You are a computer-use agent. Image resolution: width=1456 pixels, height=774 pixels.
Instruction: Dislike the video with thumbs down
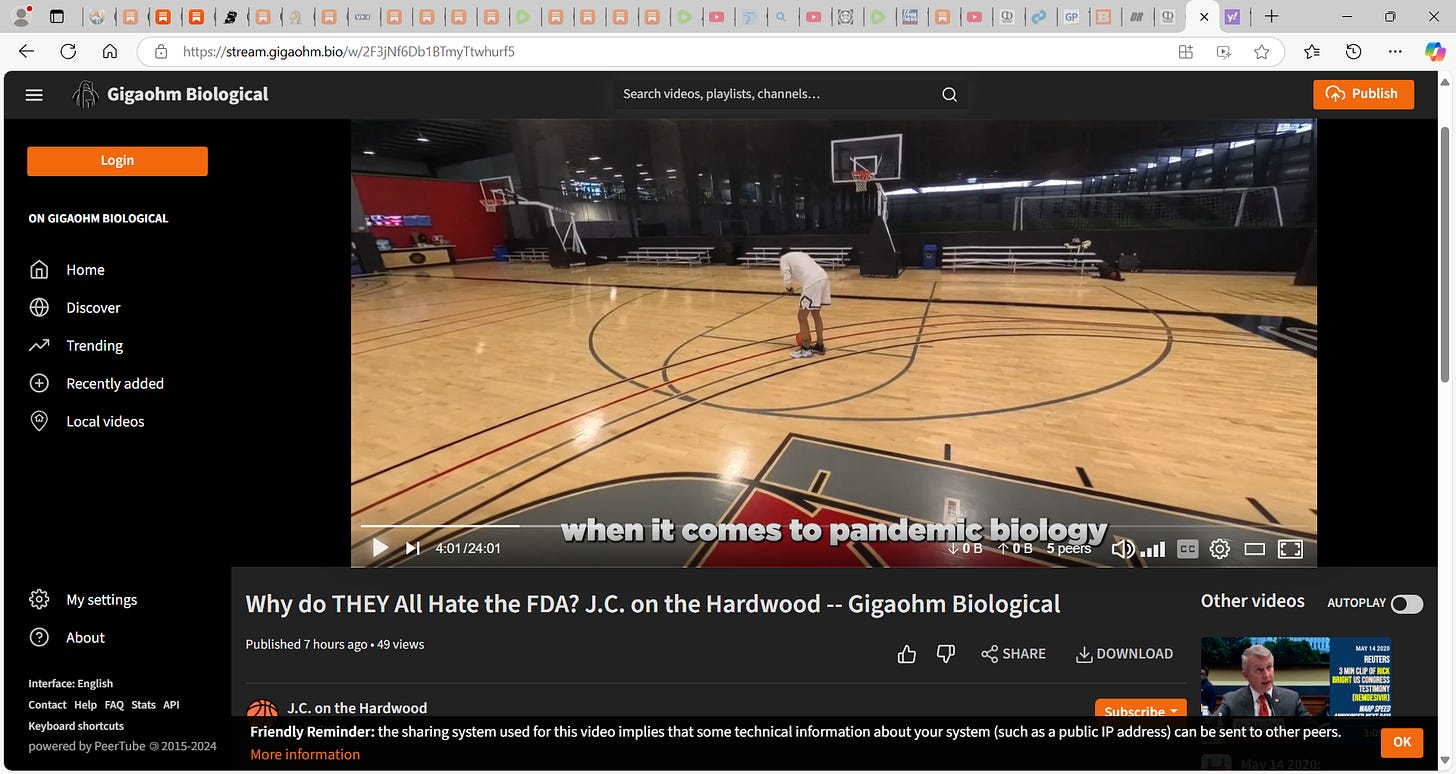pos(946,654)
